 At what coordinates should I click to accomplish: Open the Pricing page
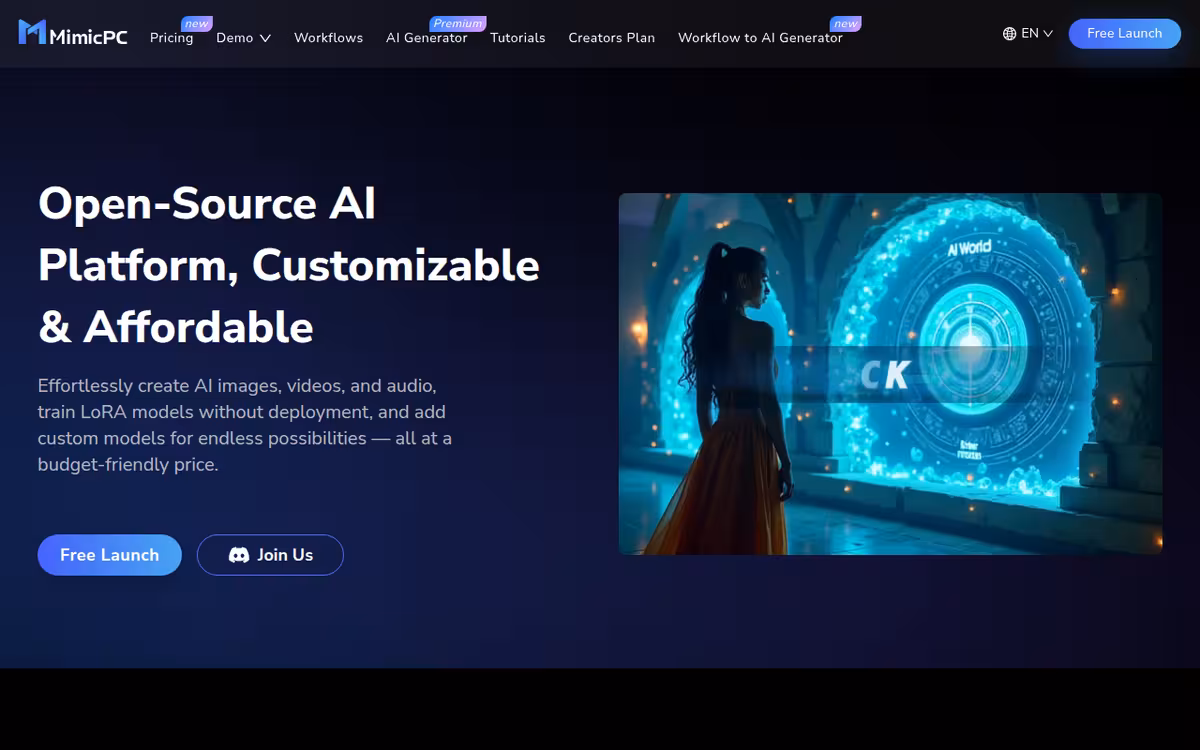click(x=171, y=37)
